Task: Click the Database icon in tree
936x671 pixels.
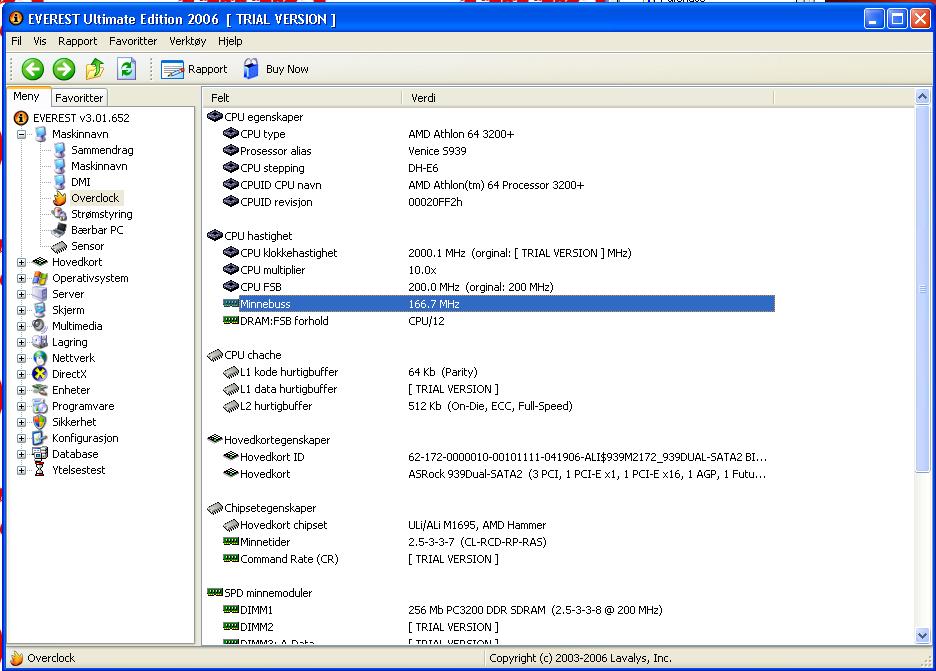Action: click(x=40, y=454)
